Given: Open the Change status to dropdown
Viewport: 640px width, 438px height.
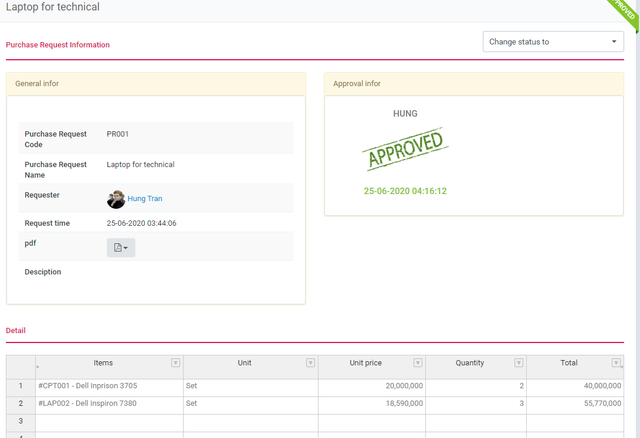Looking at the screenshot, I should [553, 42].
